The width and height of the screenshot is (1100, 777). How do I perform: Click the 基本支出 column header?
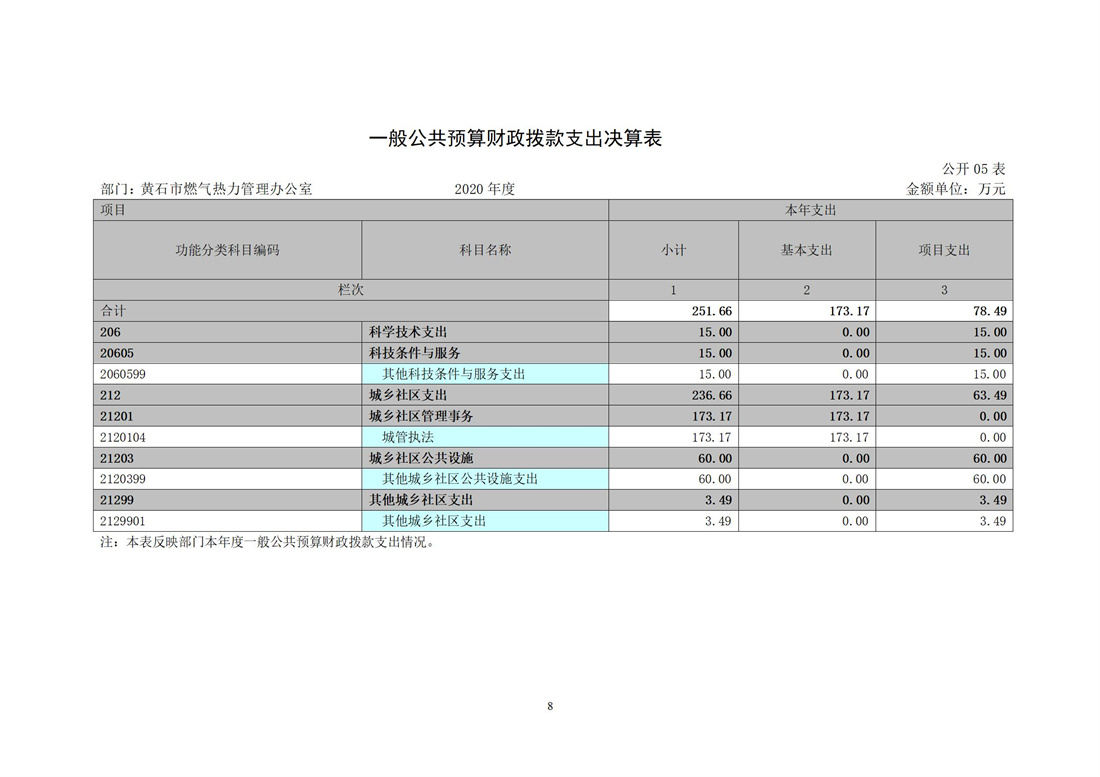pyautogui.click(x=807, y=250)
